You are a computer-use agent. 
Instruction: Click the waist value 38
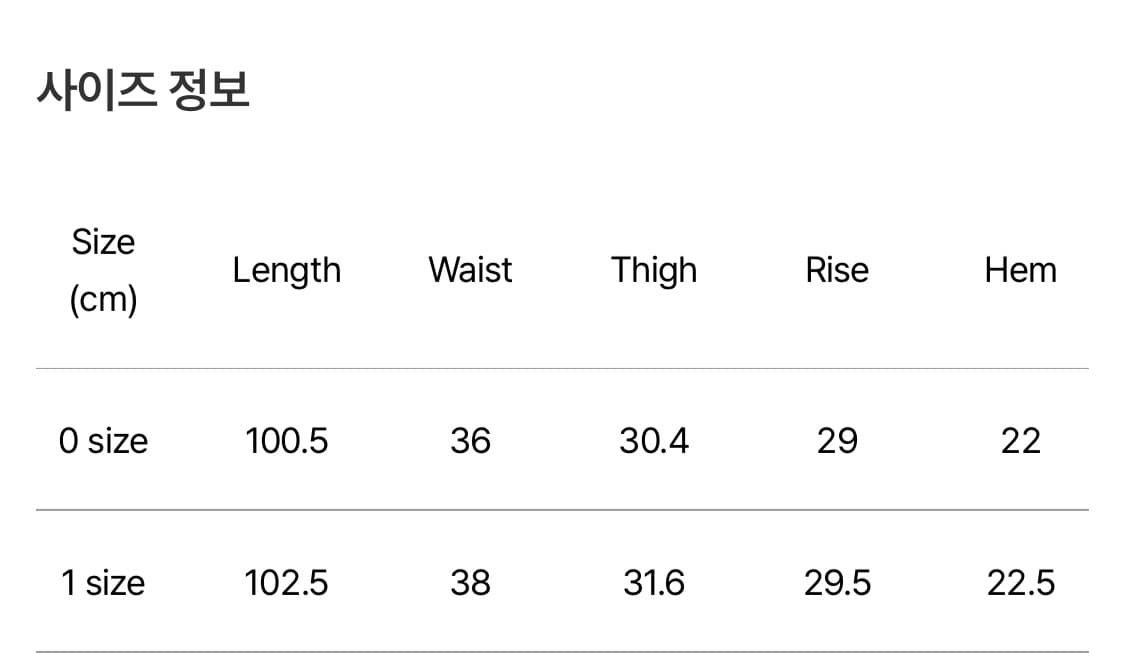coord(470,582)
